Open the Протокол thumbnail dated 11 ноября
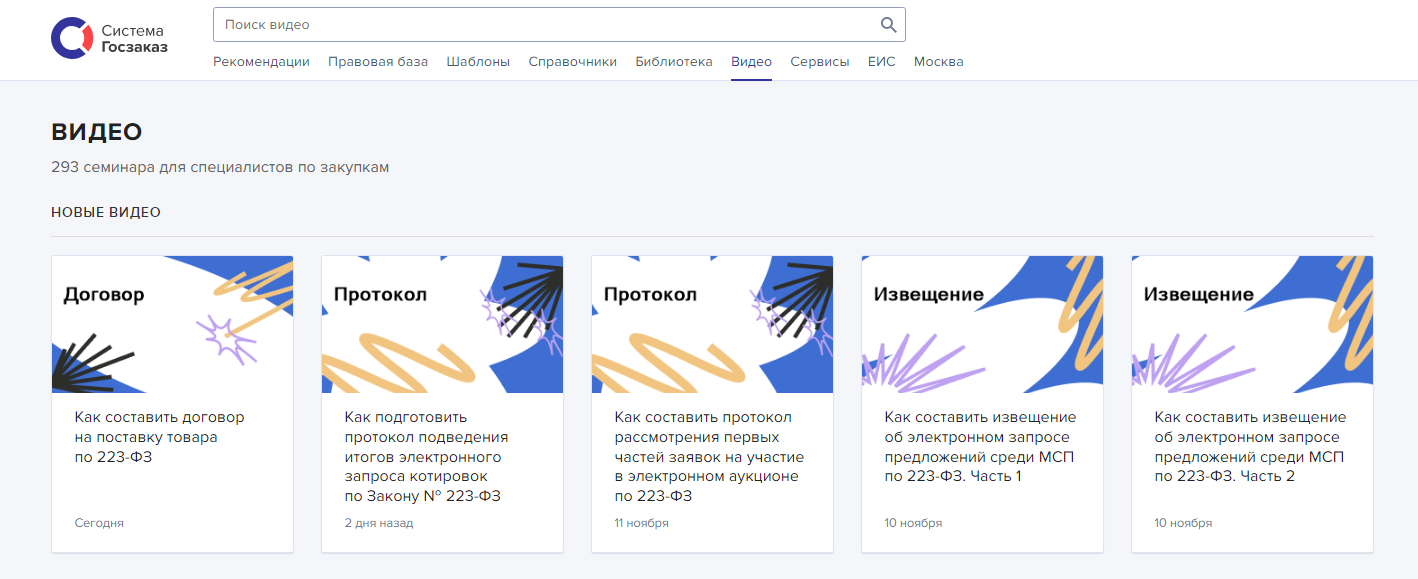Viewport: 1418px width, 579px height. coord(712,324)
